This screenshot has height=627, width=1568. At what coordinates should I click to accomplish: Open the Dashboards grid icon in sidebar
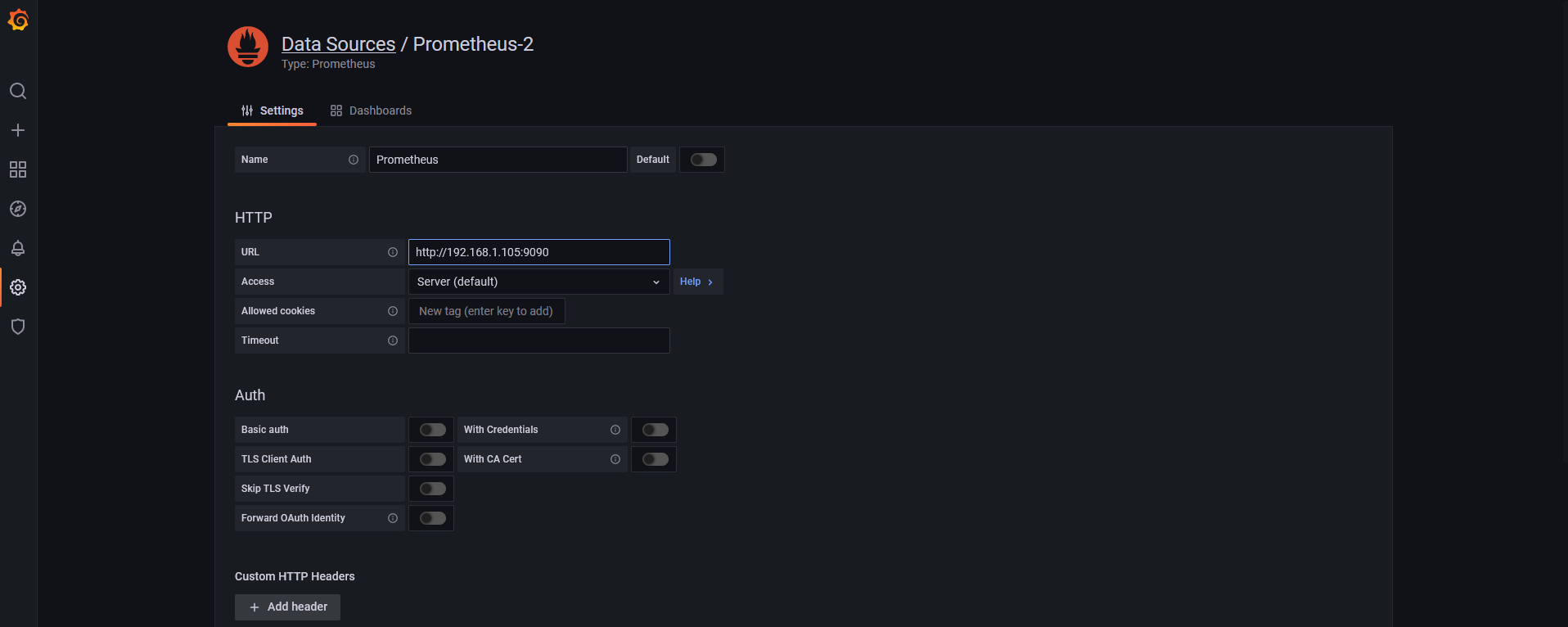(x=18, y=169)
